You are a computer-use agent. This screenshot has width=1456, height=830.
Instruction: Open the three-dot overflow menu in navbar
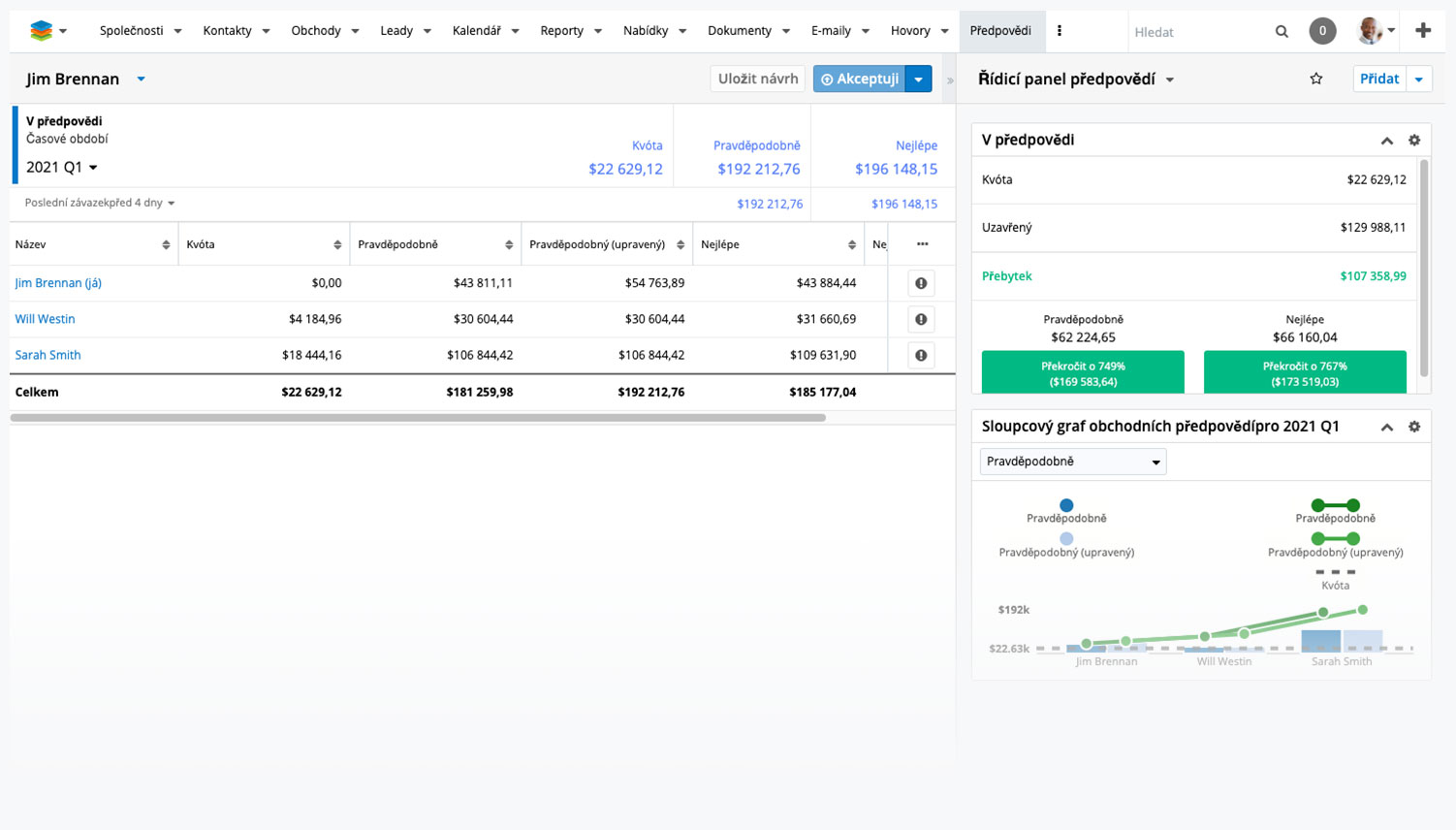pyautogui.click(x=1060, y=31)
